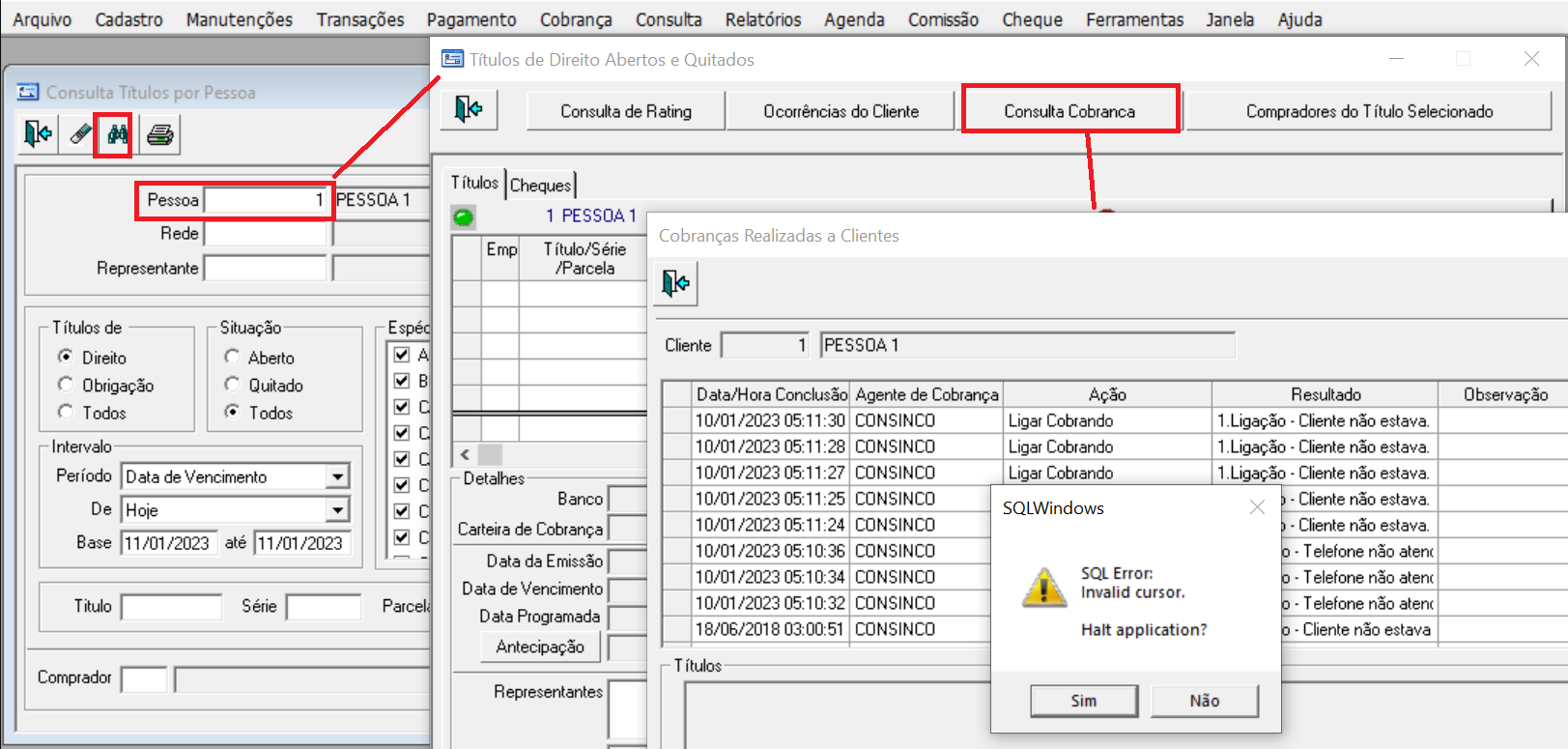Open the Período dropdown showing Data de Vencimento
Screen dimensions: 1568x749
tap(337, 476)
